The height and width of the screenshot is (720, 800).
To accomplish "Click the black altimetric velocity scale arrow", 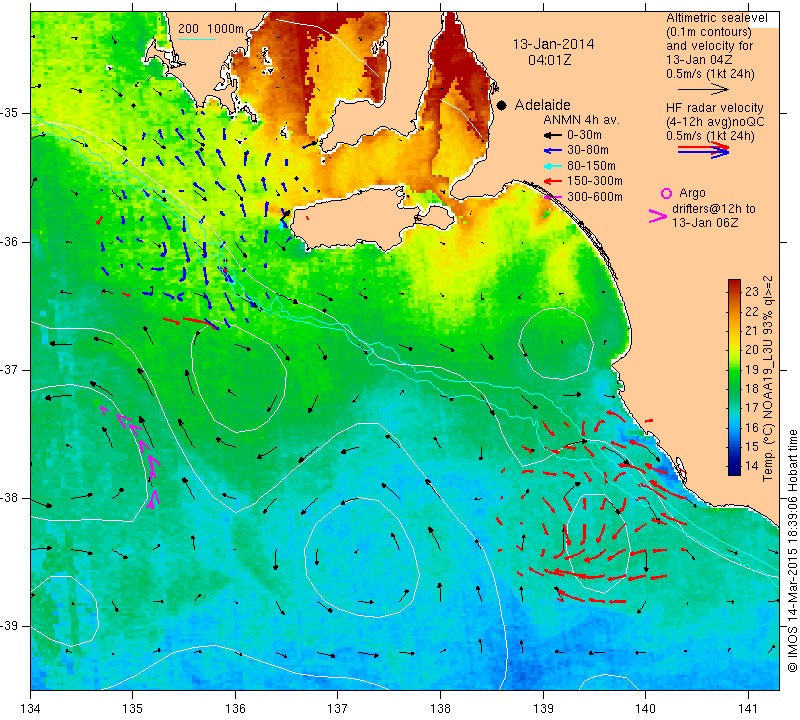I will pos(704,89).
